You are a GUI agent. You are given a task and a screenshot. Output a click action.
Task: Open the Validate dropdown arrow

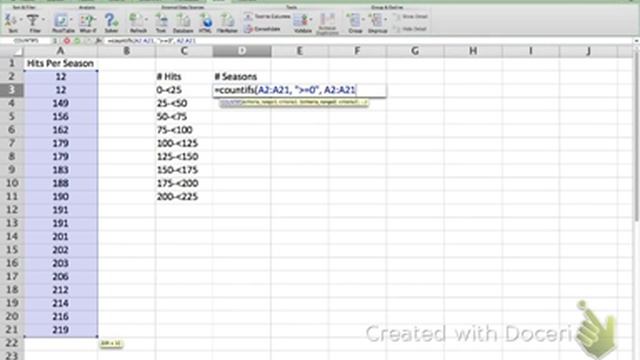tap(310, 20)
